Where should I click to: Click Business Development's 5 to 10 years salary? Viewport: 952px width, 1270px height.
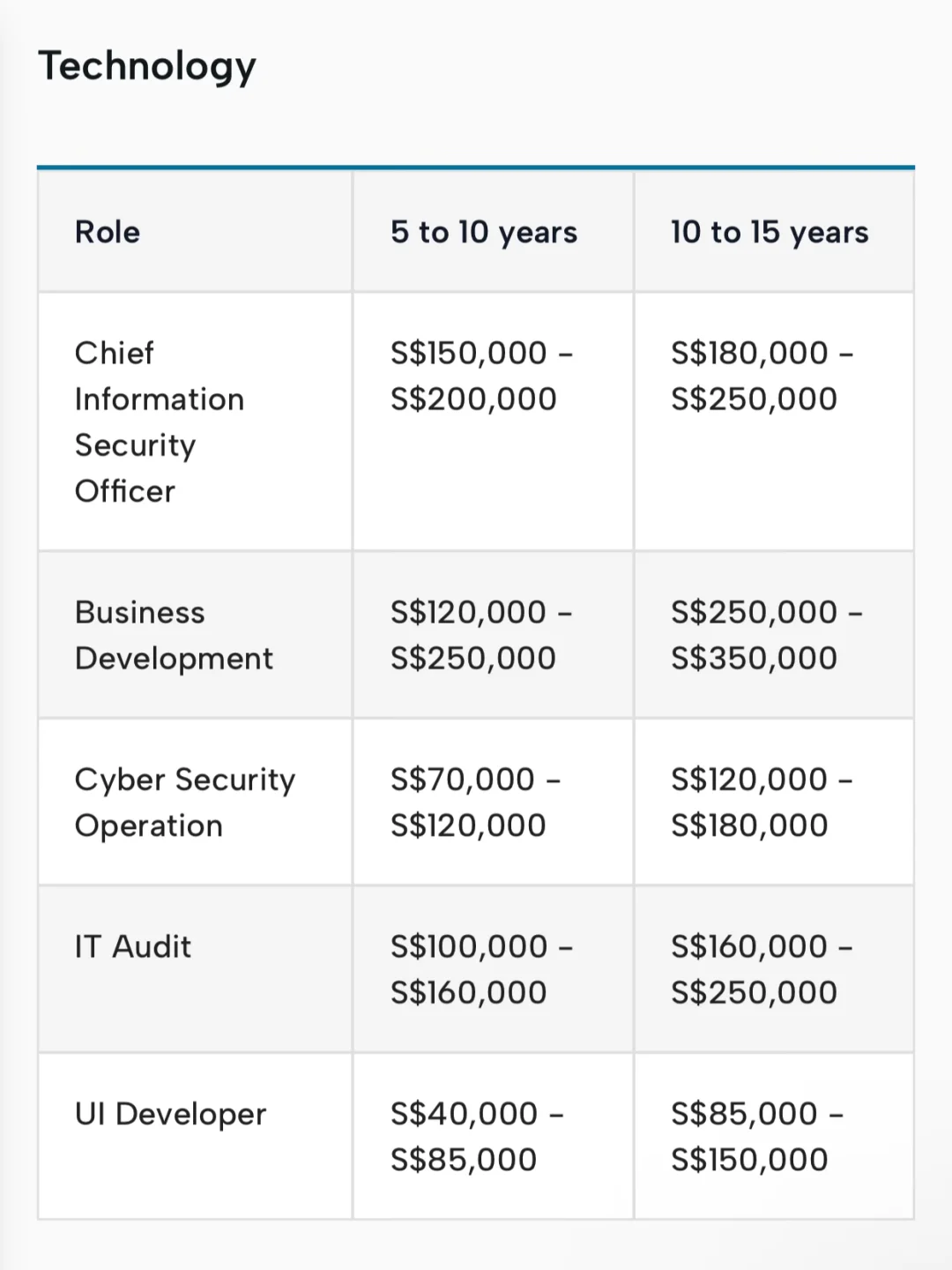coord(481,635)
